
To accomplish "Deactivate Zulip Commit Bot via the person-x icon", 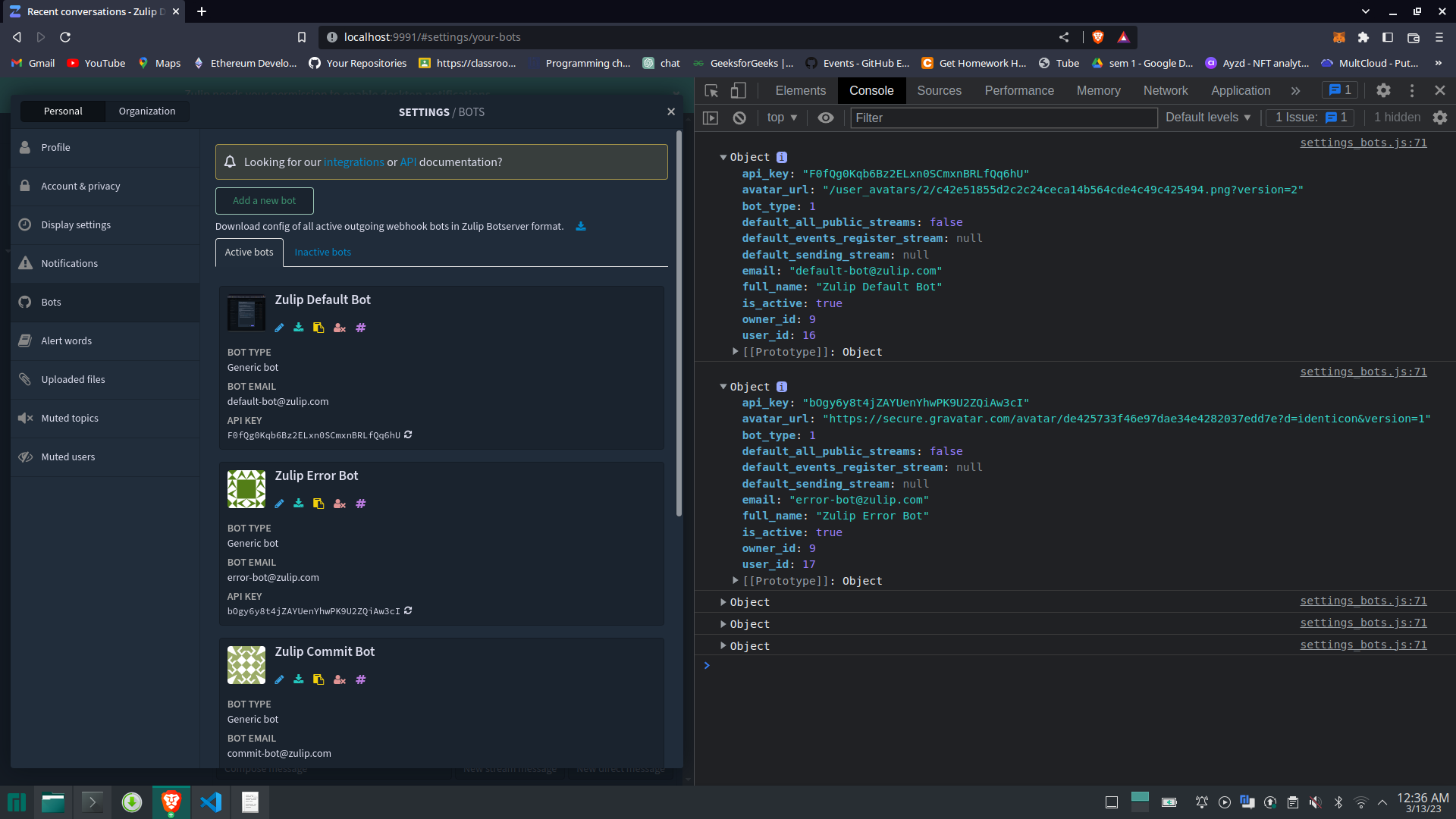I will 339,679.
